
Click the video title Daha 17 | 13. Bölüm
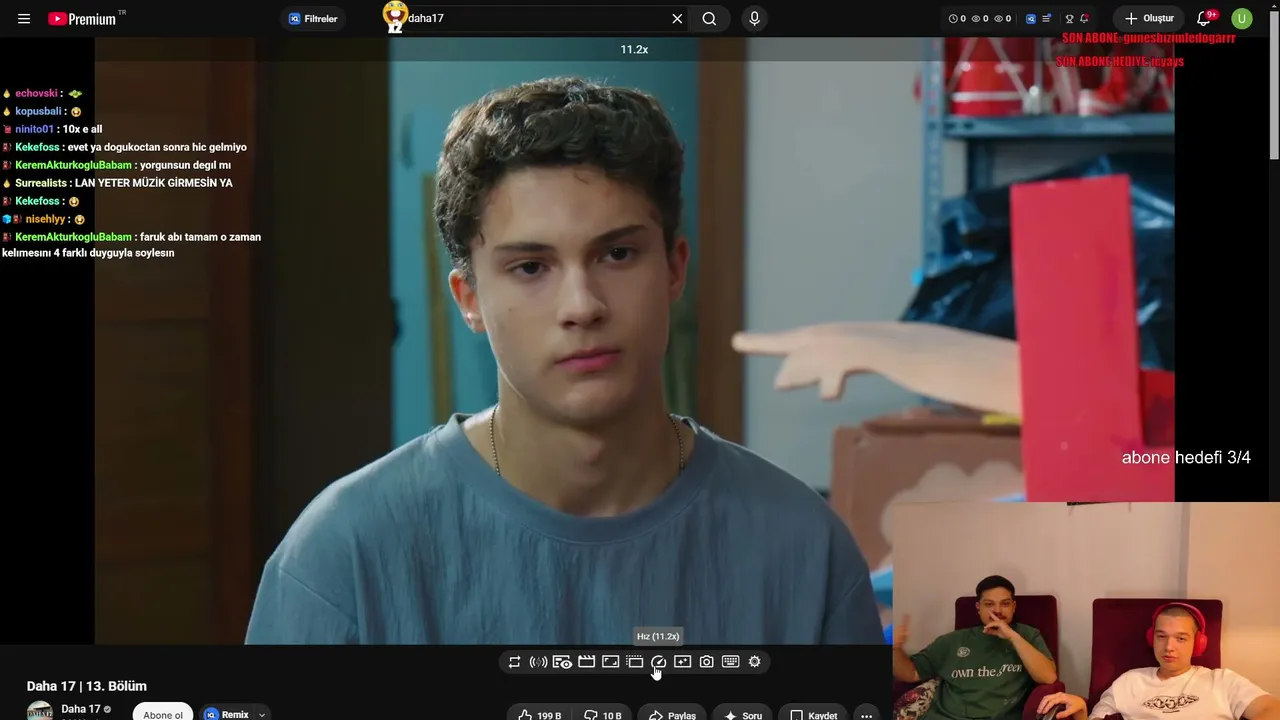[87, 686]
